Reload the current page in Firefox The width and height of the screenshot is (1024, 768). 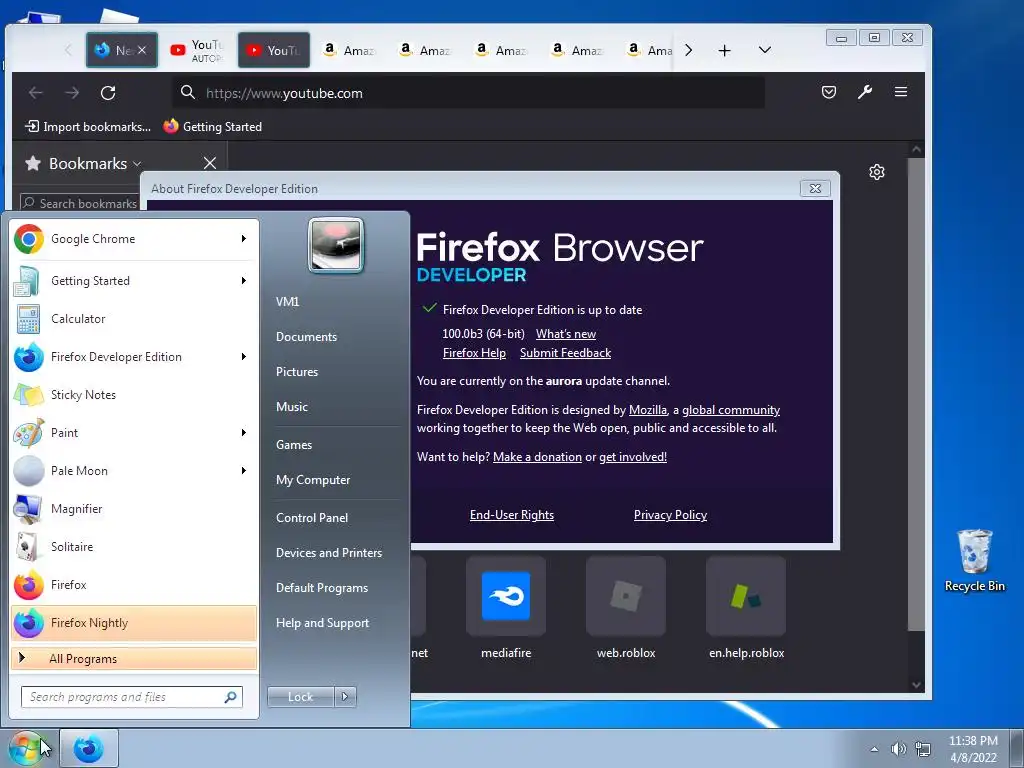[108, 93]
